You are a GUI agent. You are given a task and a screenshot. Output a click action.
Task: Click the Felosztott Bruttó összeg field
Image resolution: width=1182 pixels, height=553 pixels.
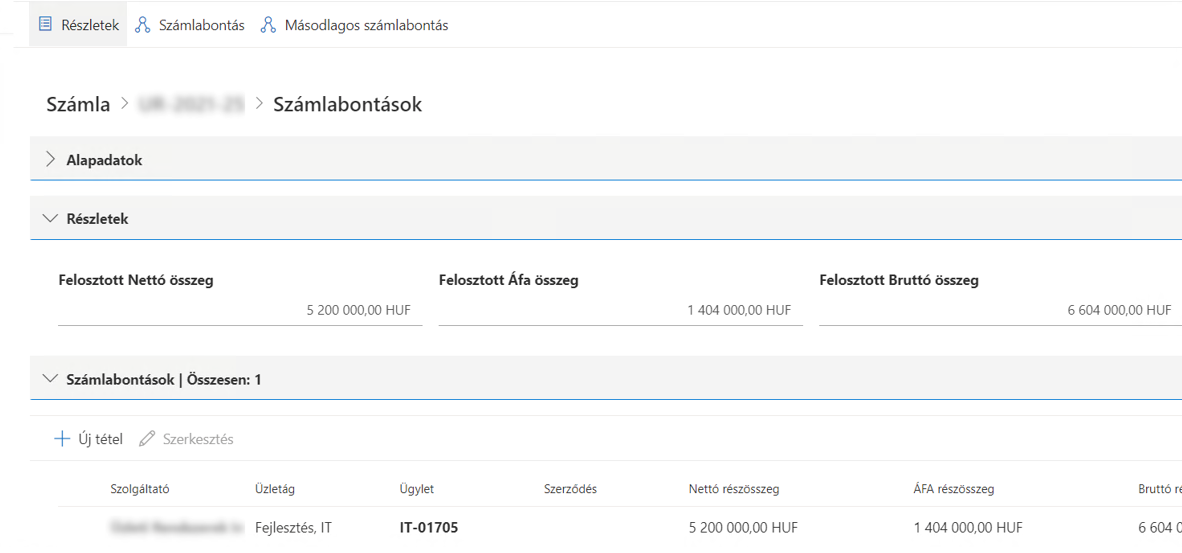click(999, 311)
